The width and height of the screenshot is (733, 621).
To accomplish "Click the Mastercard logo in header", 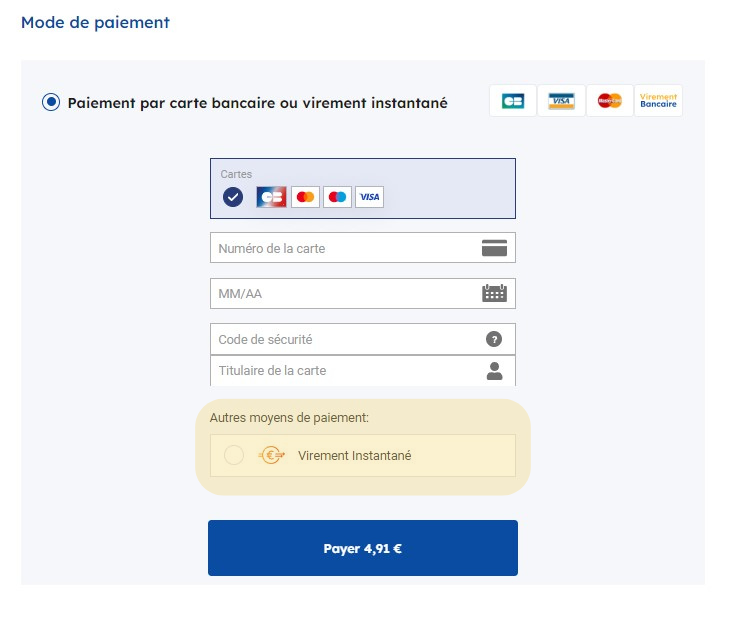I will 609,101.
